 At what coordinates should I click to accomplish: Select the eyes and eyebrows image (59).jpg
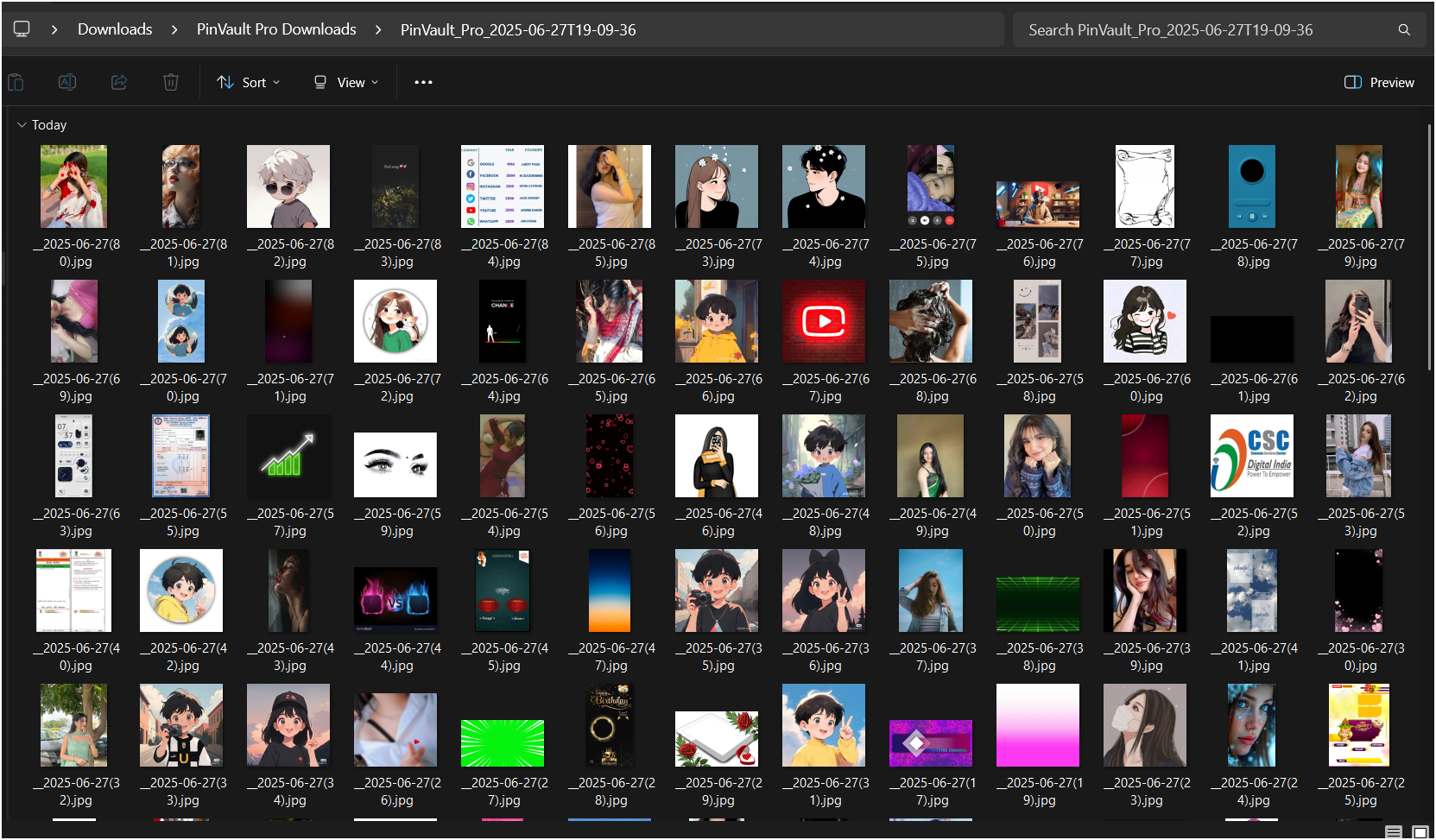tap(395, 464)
